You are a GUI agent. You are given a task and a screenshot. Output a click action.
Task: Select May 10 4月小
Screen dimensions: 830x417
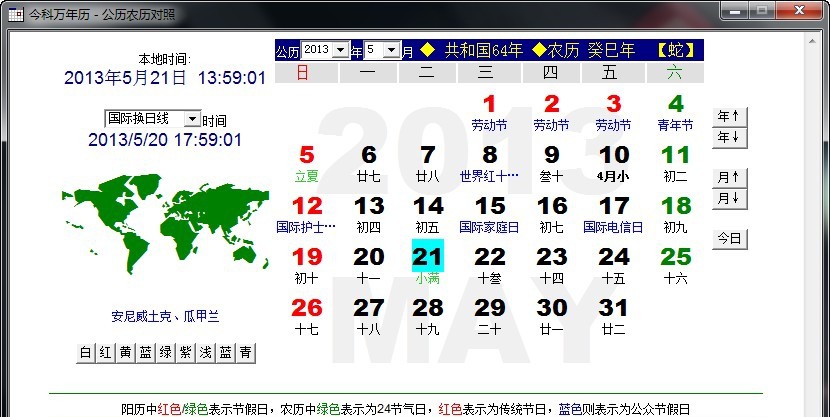coord(613,164)
